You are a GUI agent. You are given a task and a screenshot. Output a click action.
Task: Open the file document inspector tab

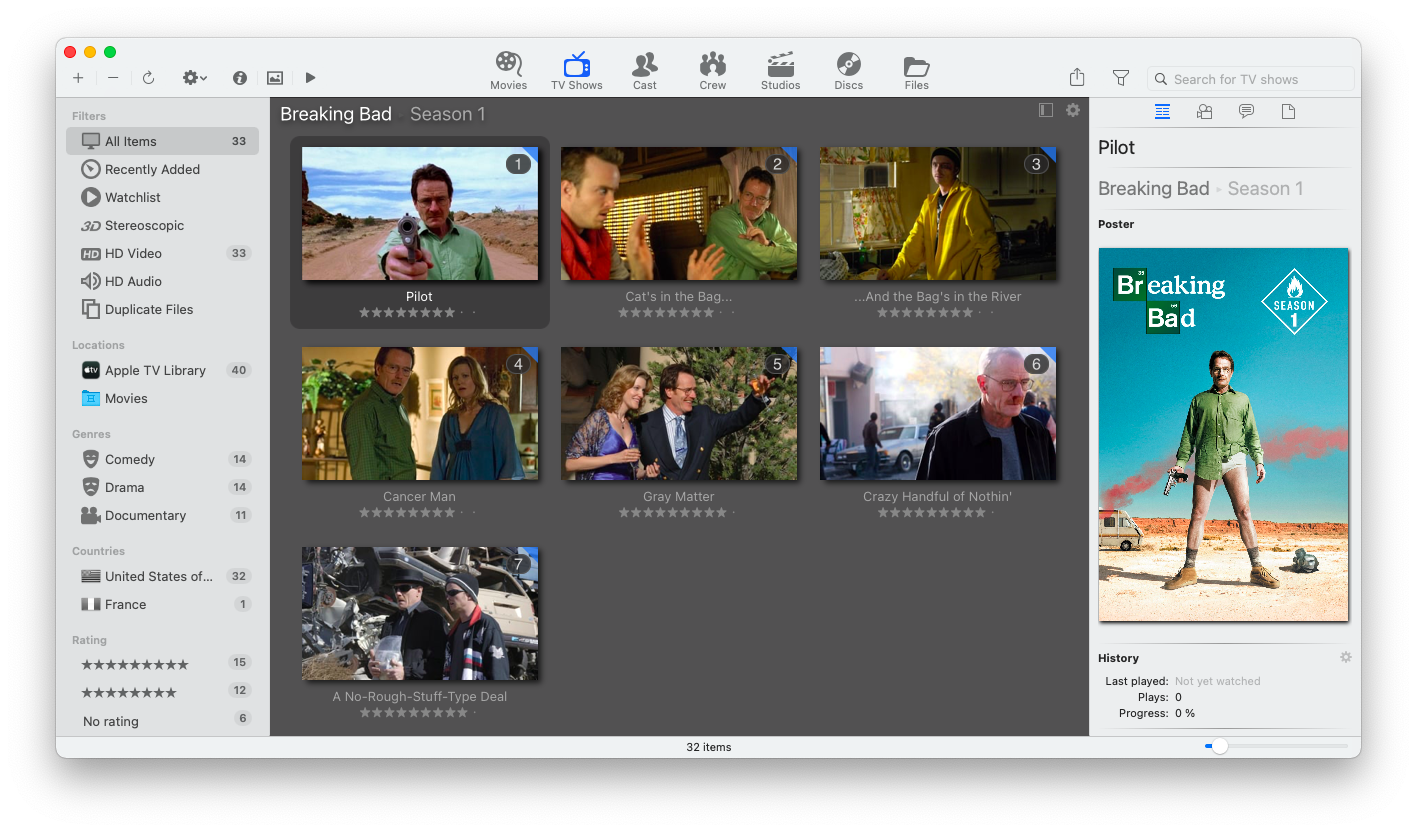tap(1288, 112)
